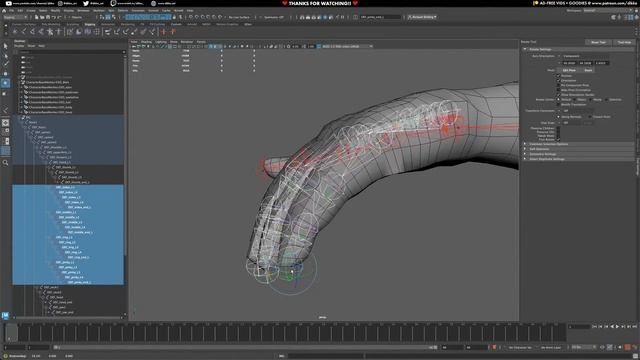640x360 pixels.
Task: Click the Edit Pivot button
Action: [569, 70]
